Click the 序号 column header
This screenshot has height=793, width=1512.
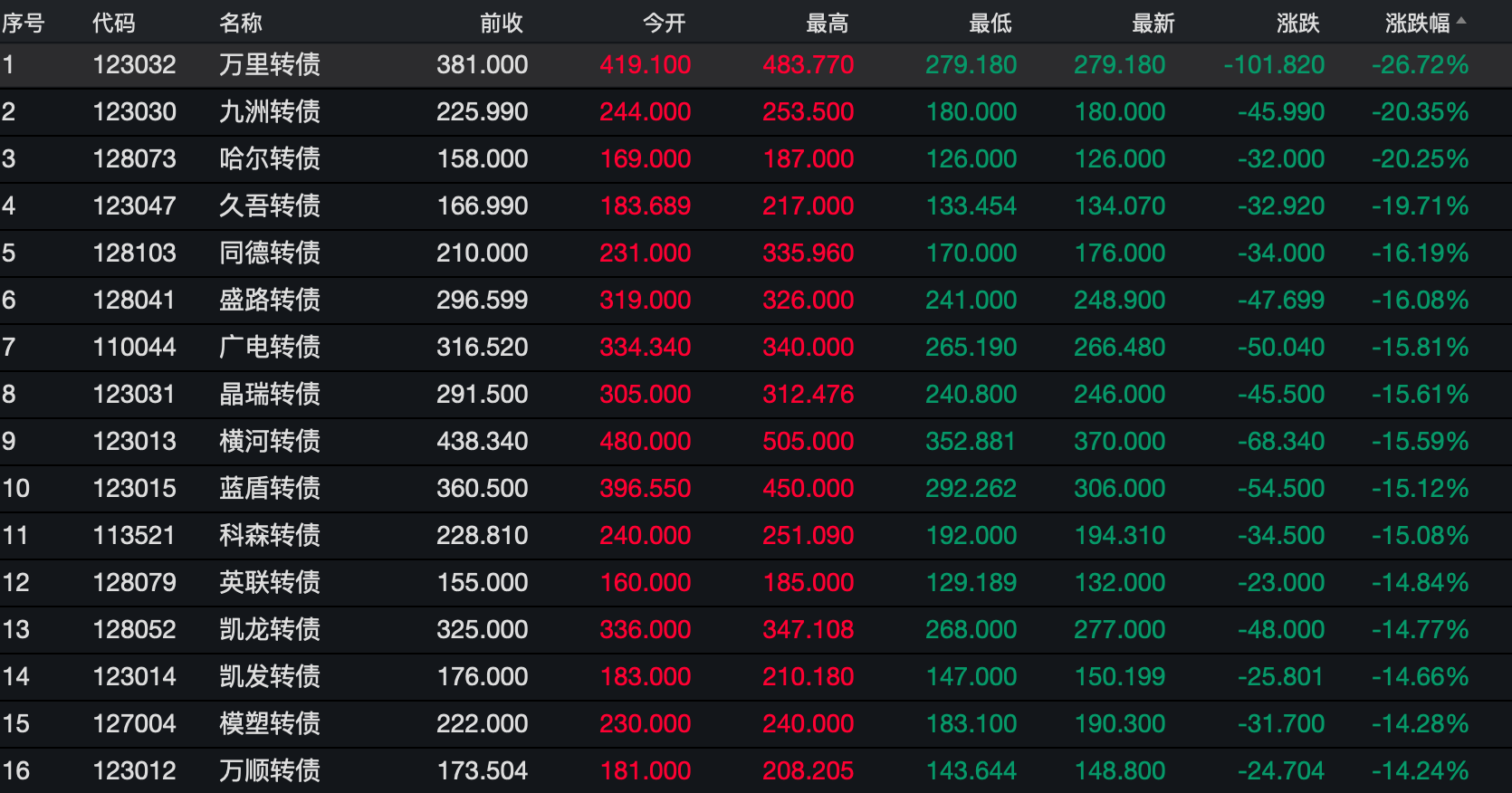click(24, 23)
